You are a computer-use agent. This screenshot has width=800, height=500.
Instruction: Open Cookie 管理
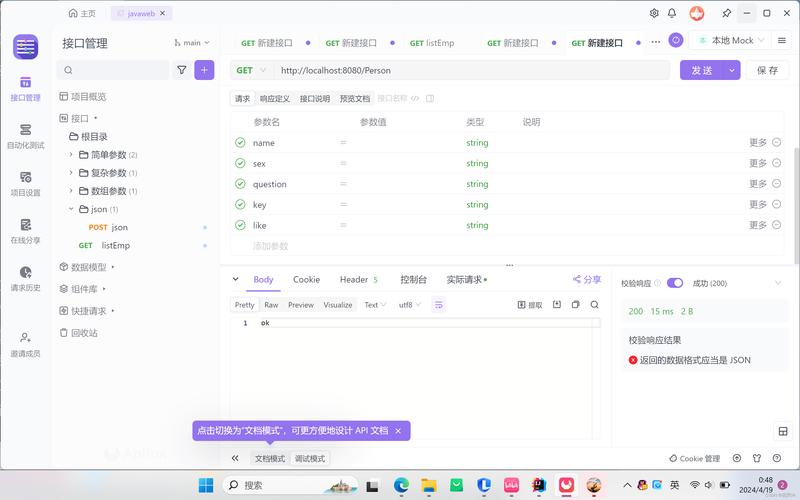coord(694,458)
